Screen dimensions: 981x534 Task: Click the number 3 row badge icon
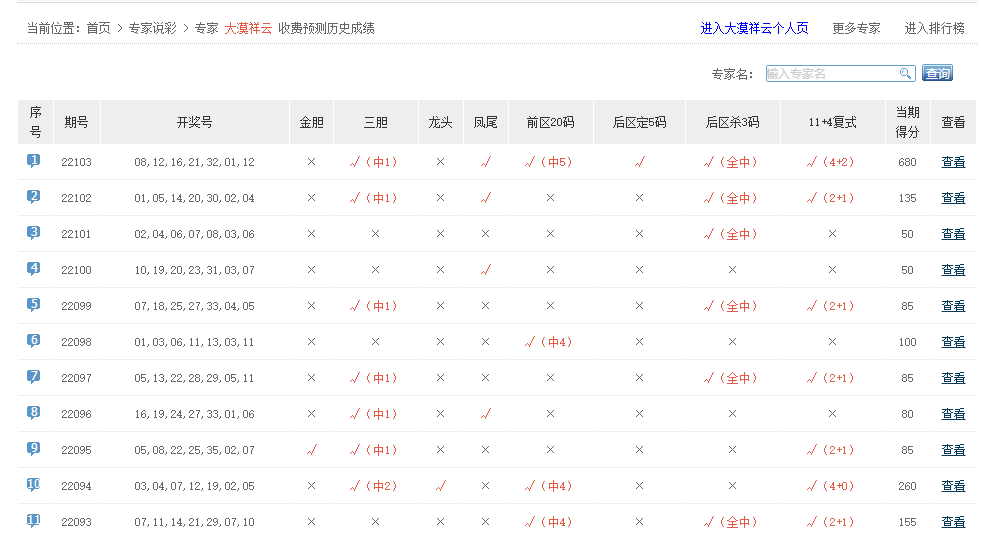(x=34, y=233)
